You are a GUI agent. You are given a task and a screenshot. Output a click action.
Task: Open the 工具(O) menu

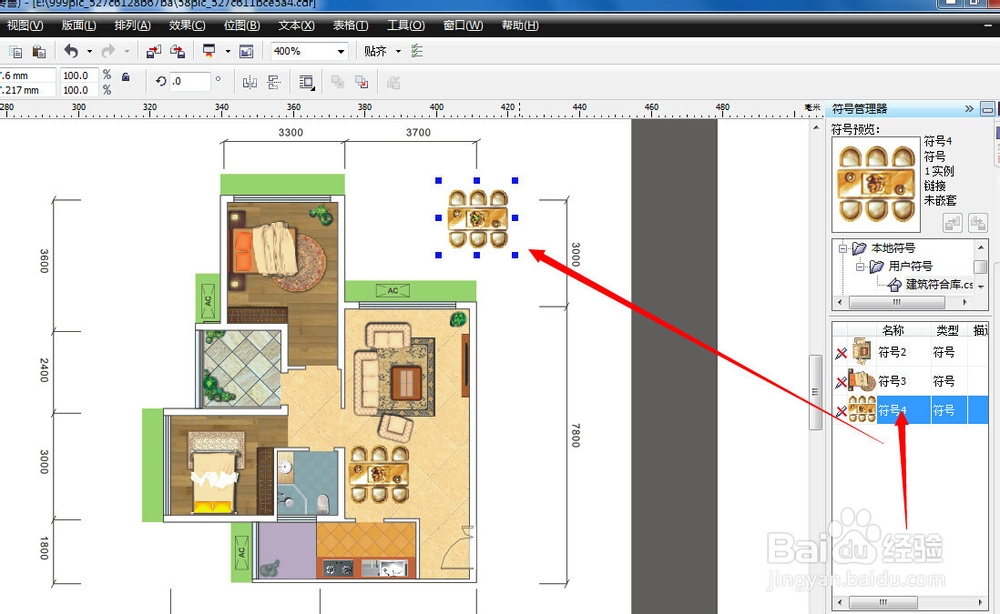[x=406, y=26]
